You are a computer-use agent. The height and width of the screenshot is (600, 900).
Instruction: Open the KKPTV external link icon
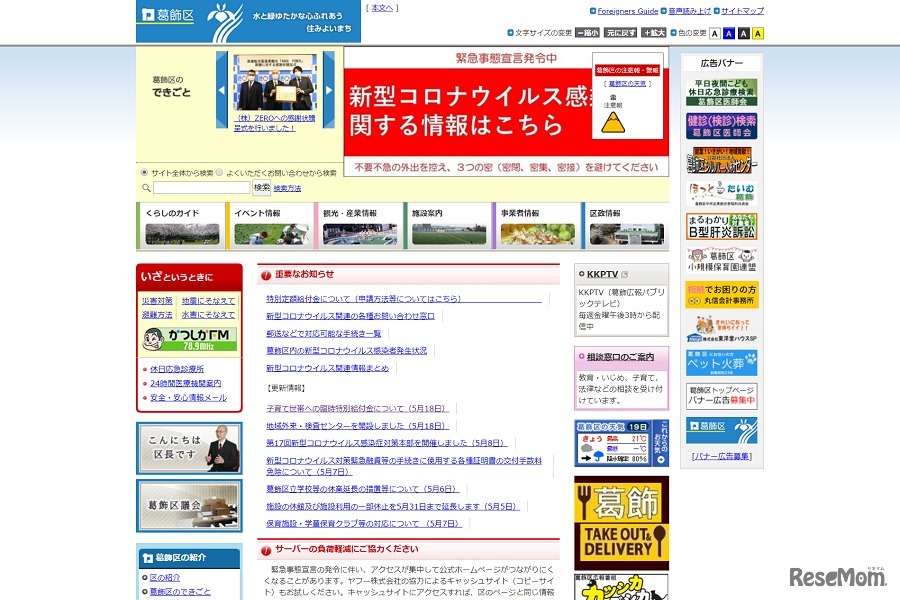624,274
